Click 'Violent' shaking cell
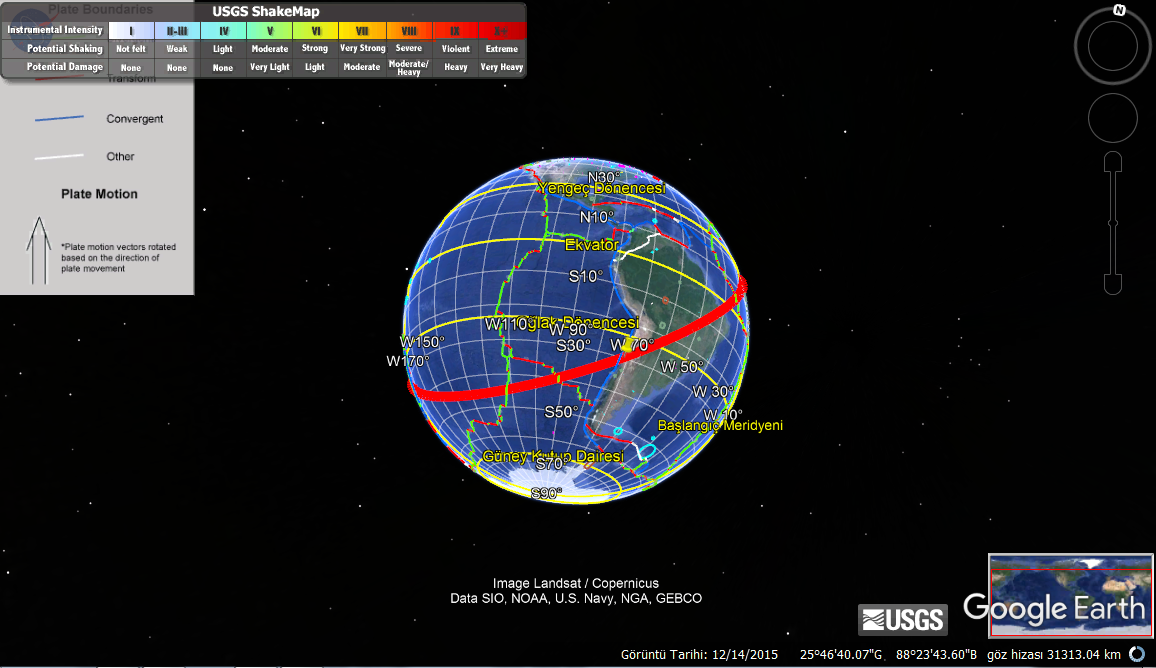The height and width of the screenshot is (668, 1156). click(456, 49)
